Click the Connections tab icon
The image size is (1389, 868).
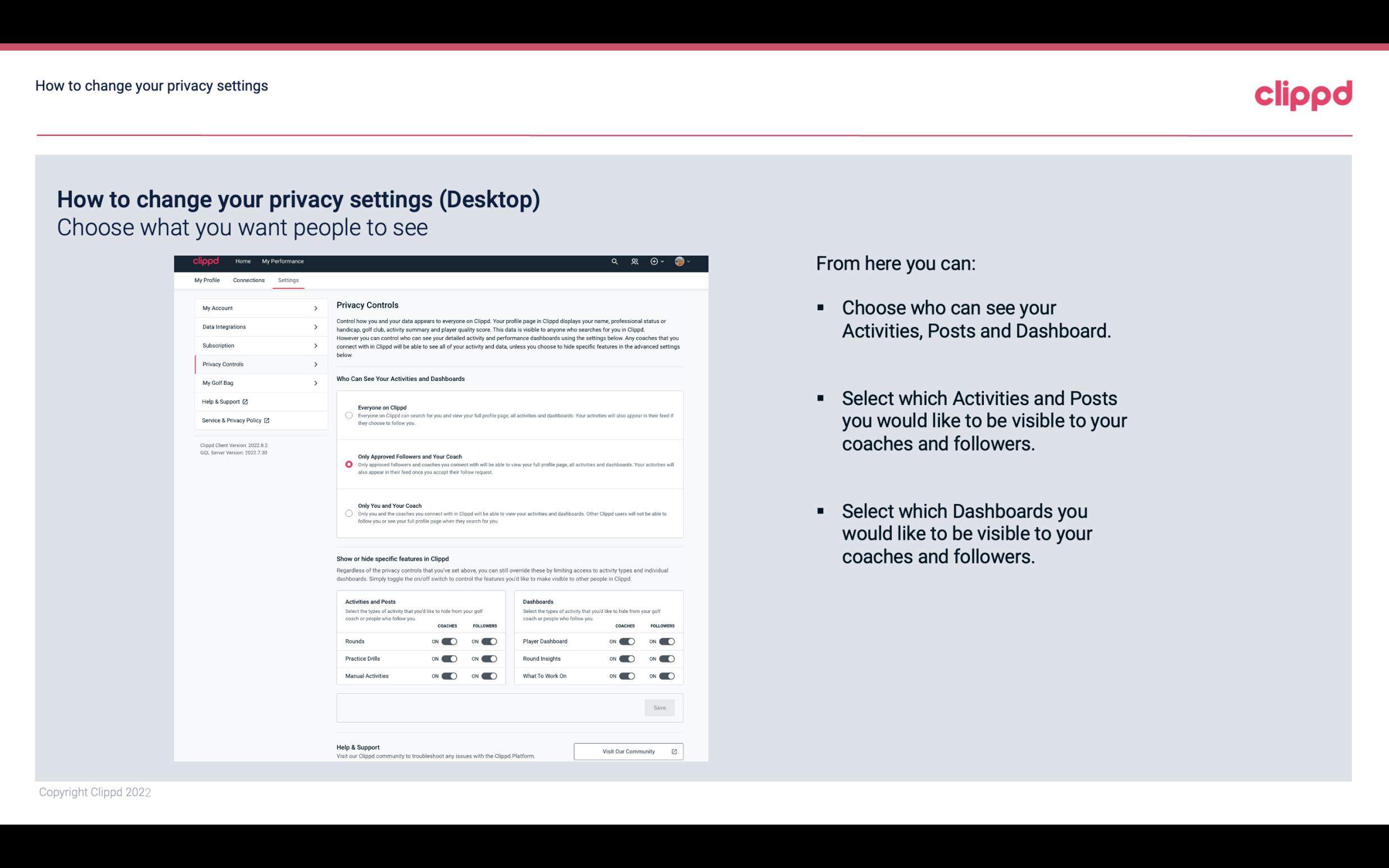248,280
